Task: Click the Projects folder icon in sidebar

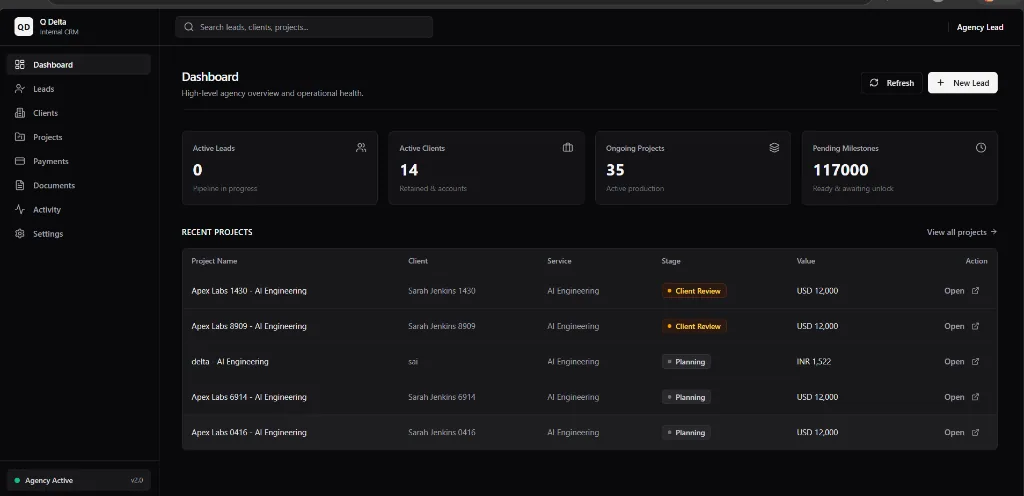Action: [x=20, y=137]
